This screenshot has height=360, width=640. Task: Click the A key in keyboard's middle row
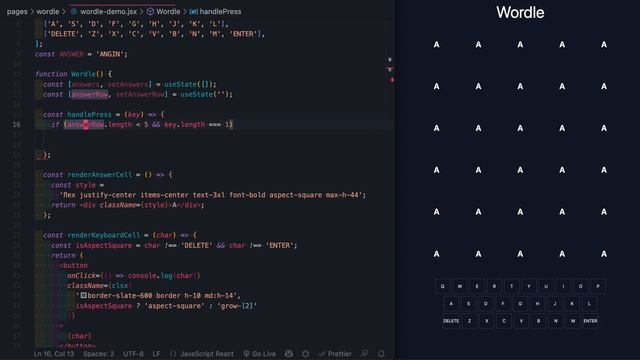451,304
